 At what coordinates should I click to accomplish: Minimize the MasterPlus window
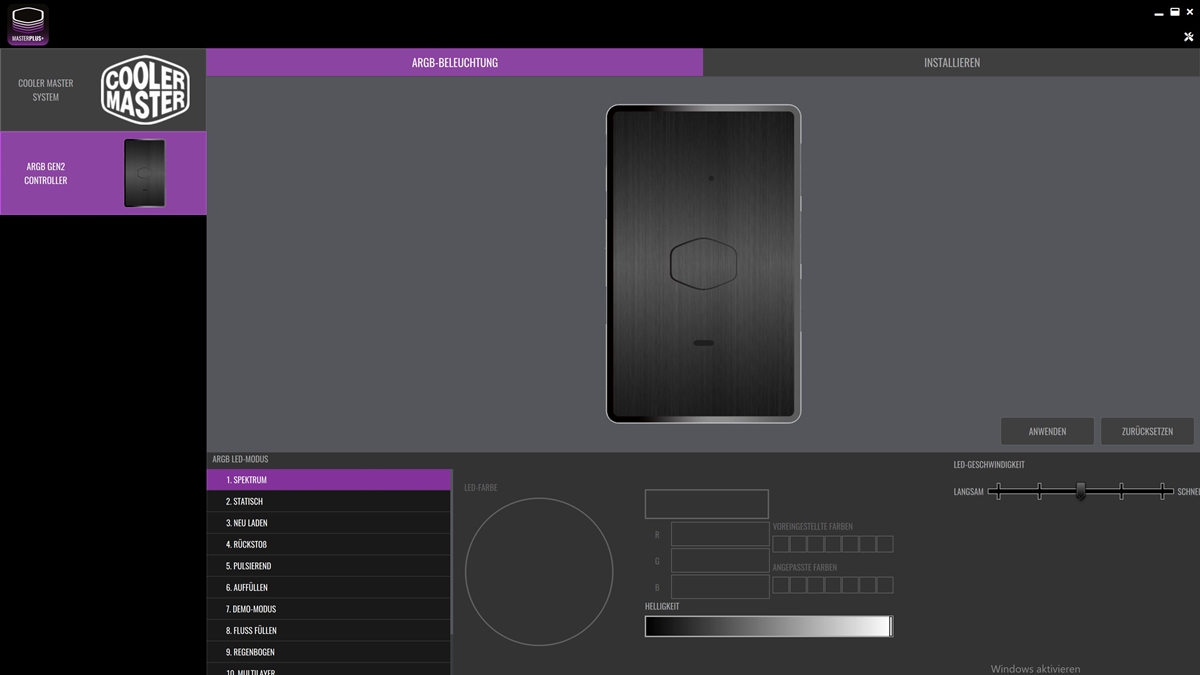tap(1160, 12)
